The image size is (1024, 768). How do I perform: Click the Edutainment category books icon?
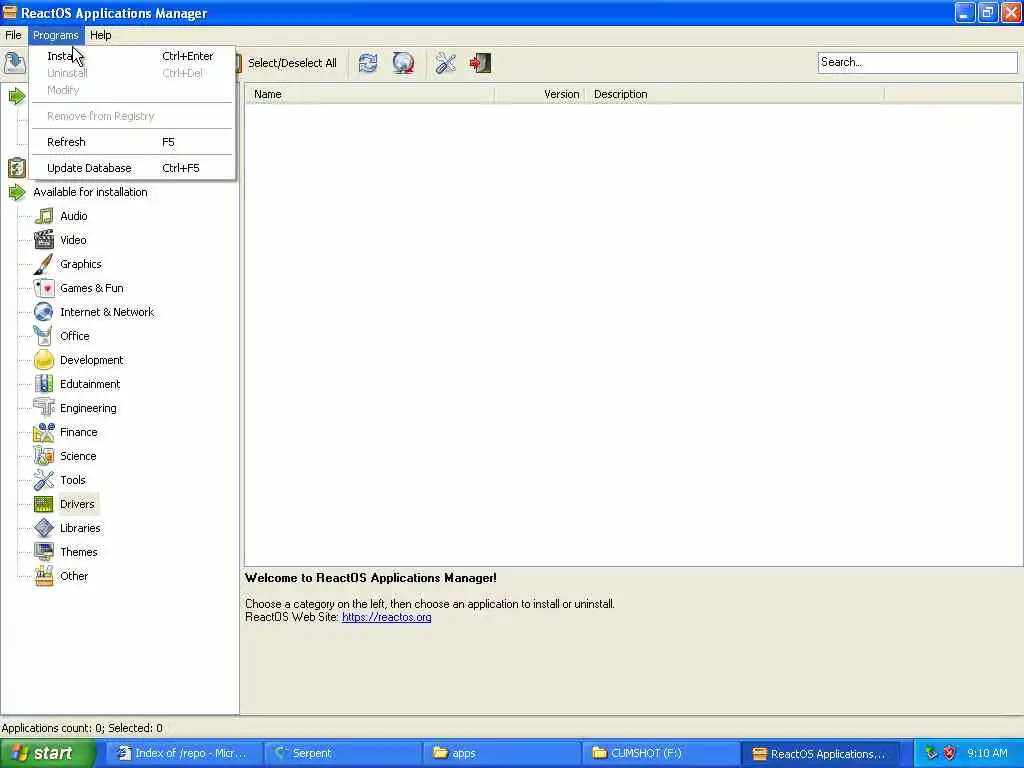[x=44, y=384]
